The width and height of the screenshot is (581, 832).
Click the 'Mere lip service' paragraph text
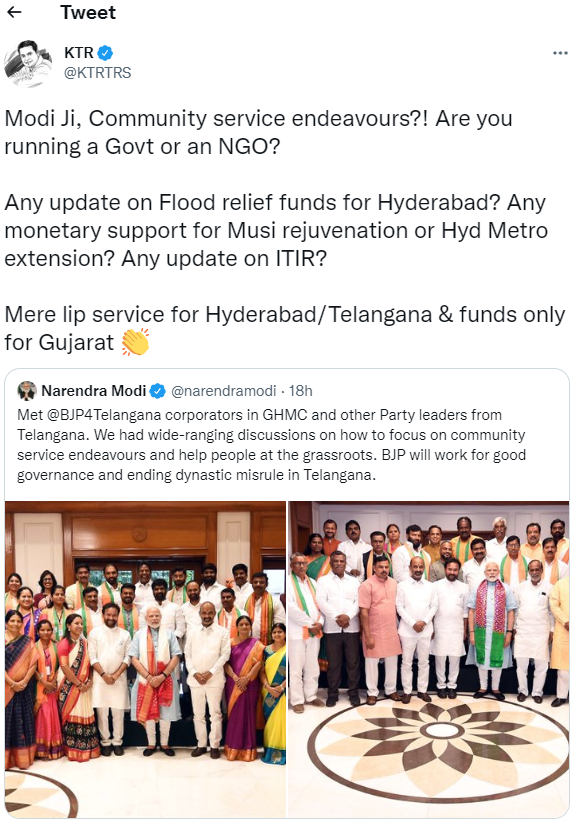coord(285,328)
